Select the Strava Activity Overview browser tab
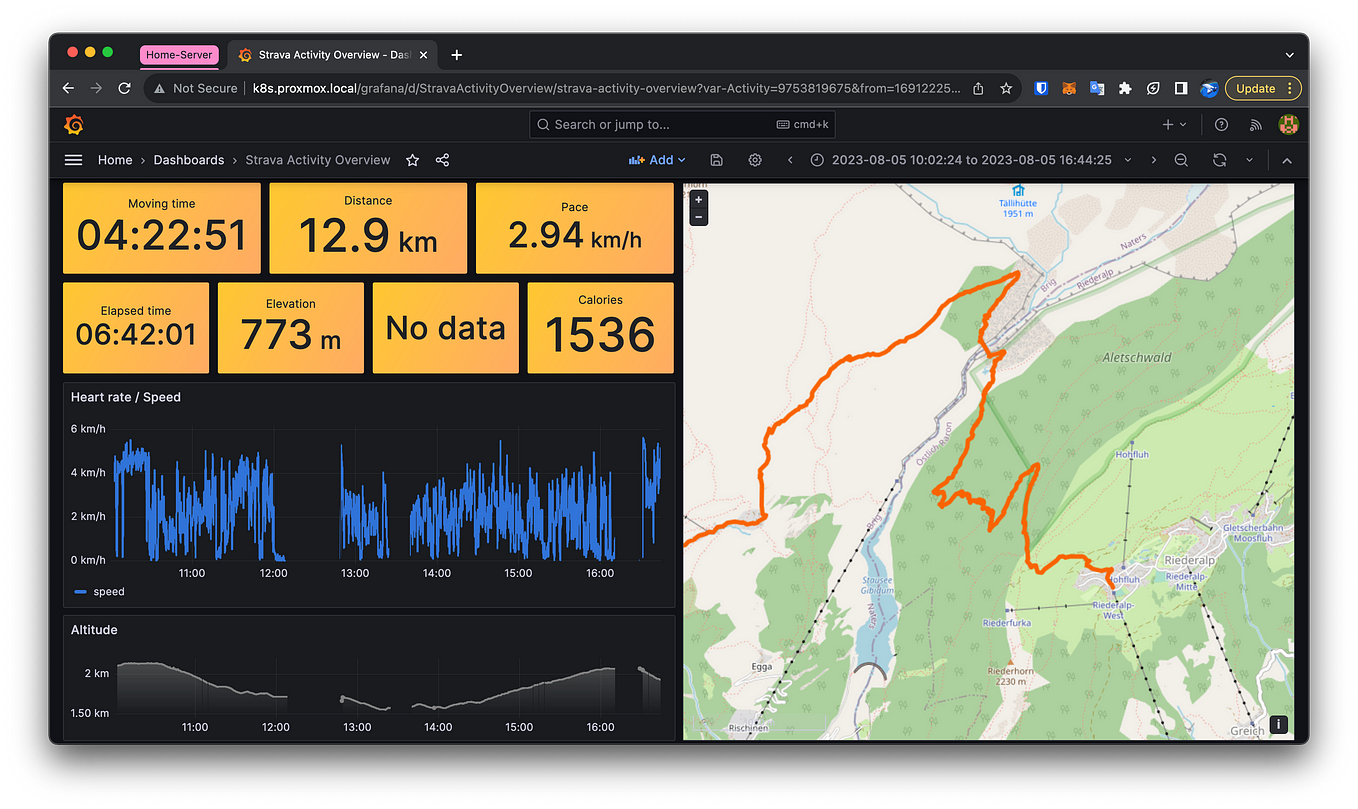The width and height of the screenshot is (1358, 809). click(x=333, y=55)
